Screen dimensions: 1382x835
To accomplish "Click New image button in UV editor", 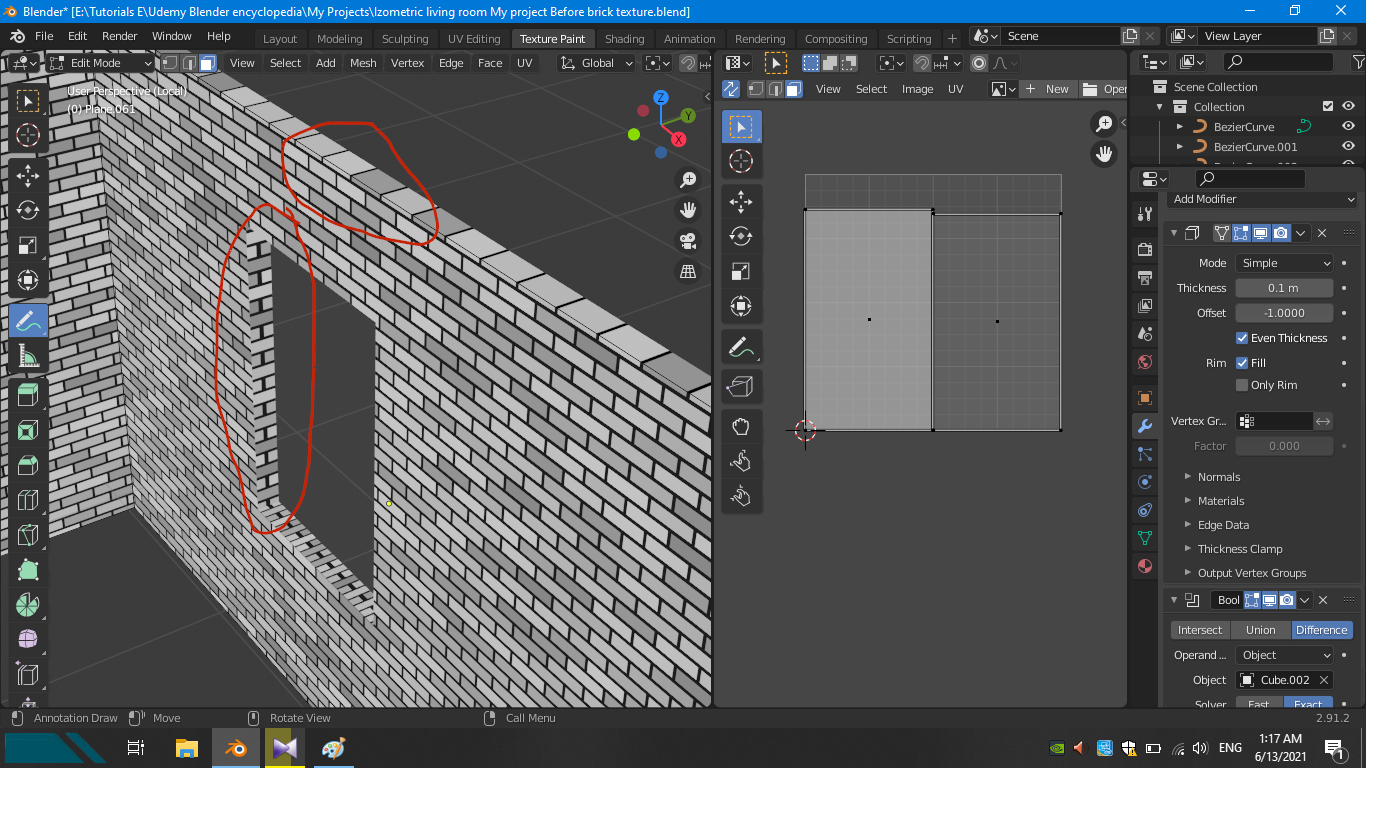I will click(1047, 89).
